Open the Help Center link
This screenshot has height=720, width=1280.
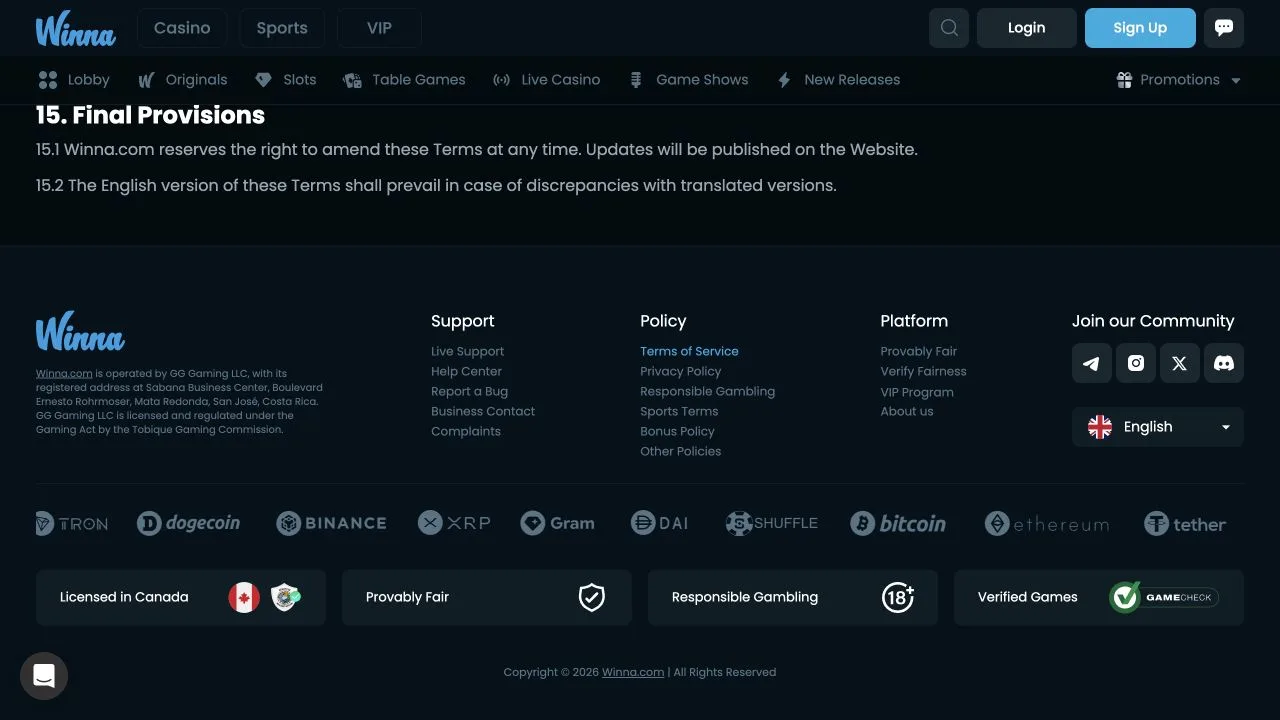point(466,372)
